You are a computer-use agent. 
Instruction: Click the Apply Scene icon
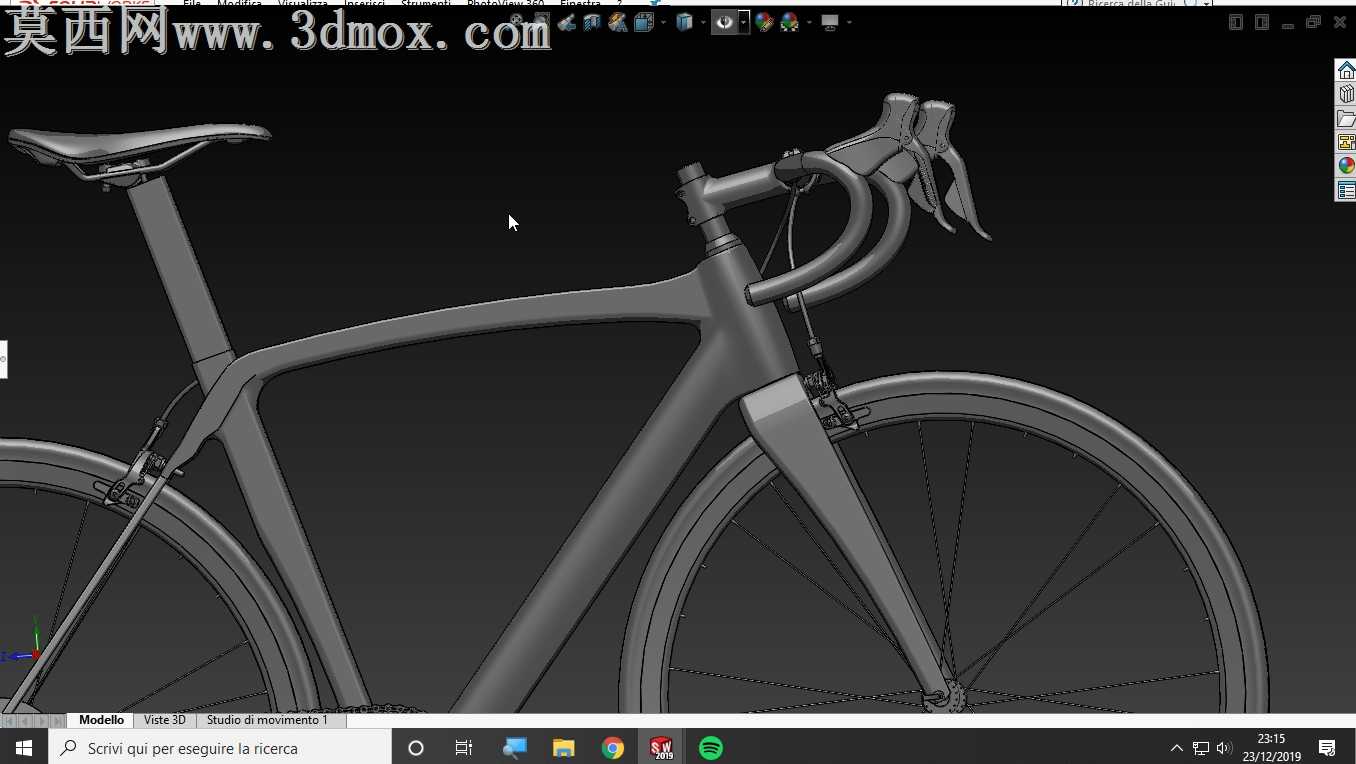(x=790, y=22)
